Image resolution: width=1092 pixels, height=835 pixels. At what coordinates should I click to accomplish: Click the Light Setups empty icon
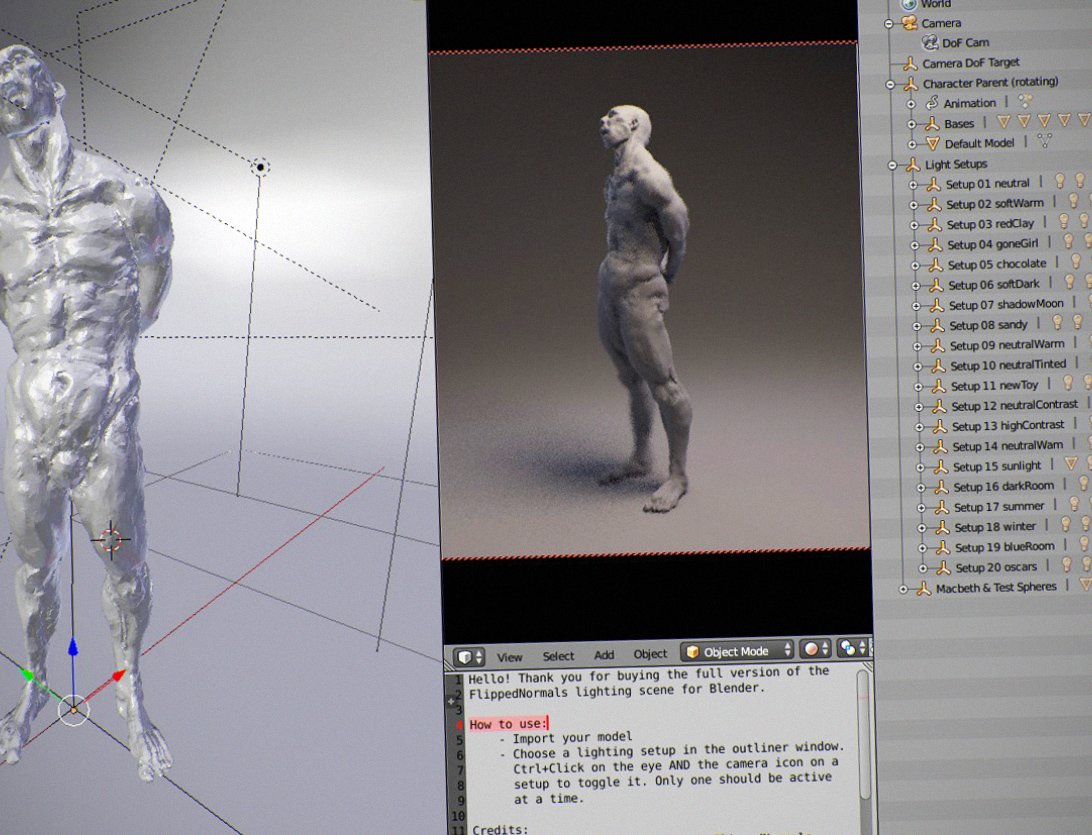pyautogui.click(x=912, y=164)
